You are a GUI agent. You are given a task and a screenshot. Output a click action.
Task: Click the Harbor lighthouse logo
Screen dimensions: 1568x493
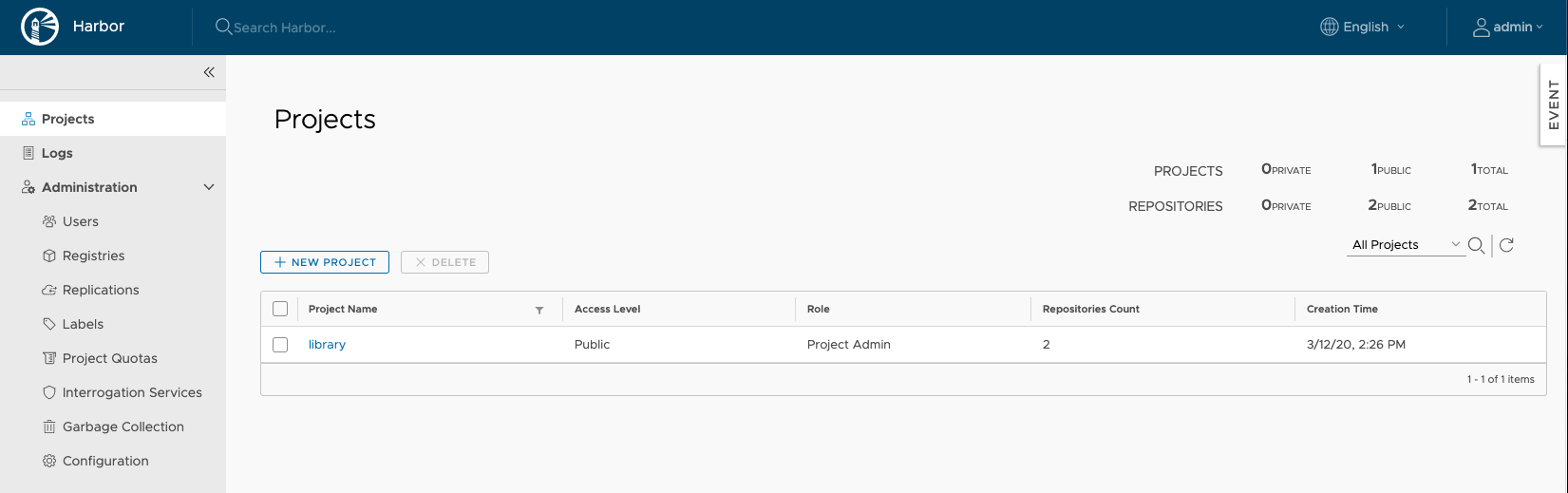pyautogui.click(x=40, y=27)
